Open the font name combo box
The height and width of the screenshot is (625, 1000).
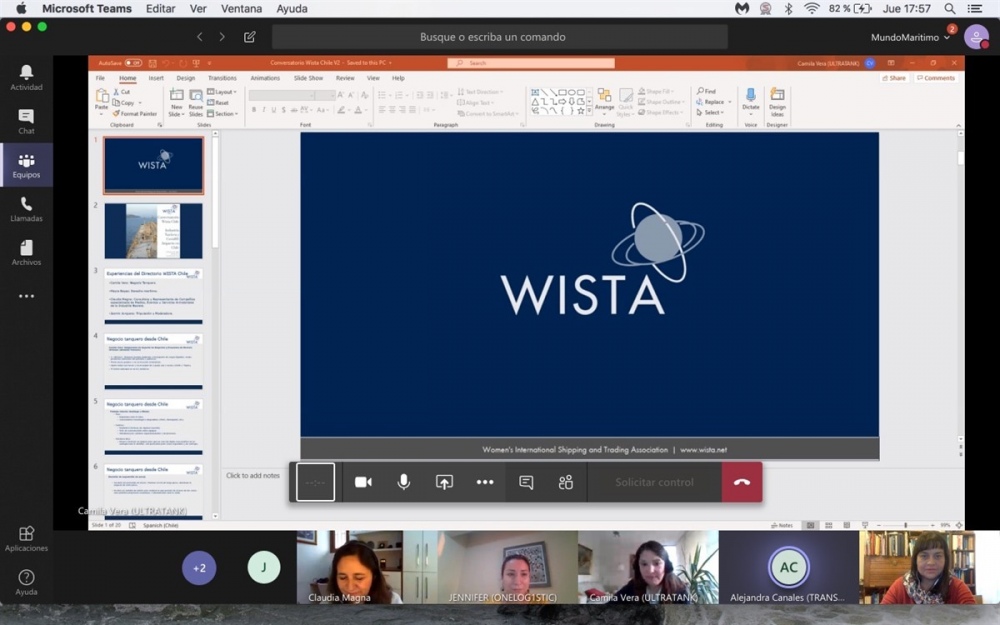[281, 95]
